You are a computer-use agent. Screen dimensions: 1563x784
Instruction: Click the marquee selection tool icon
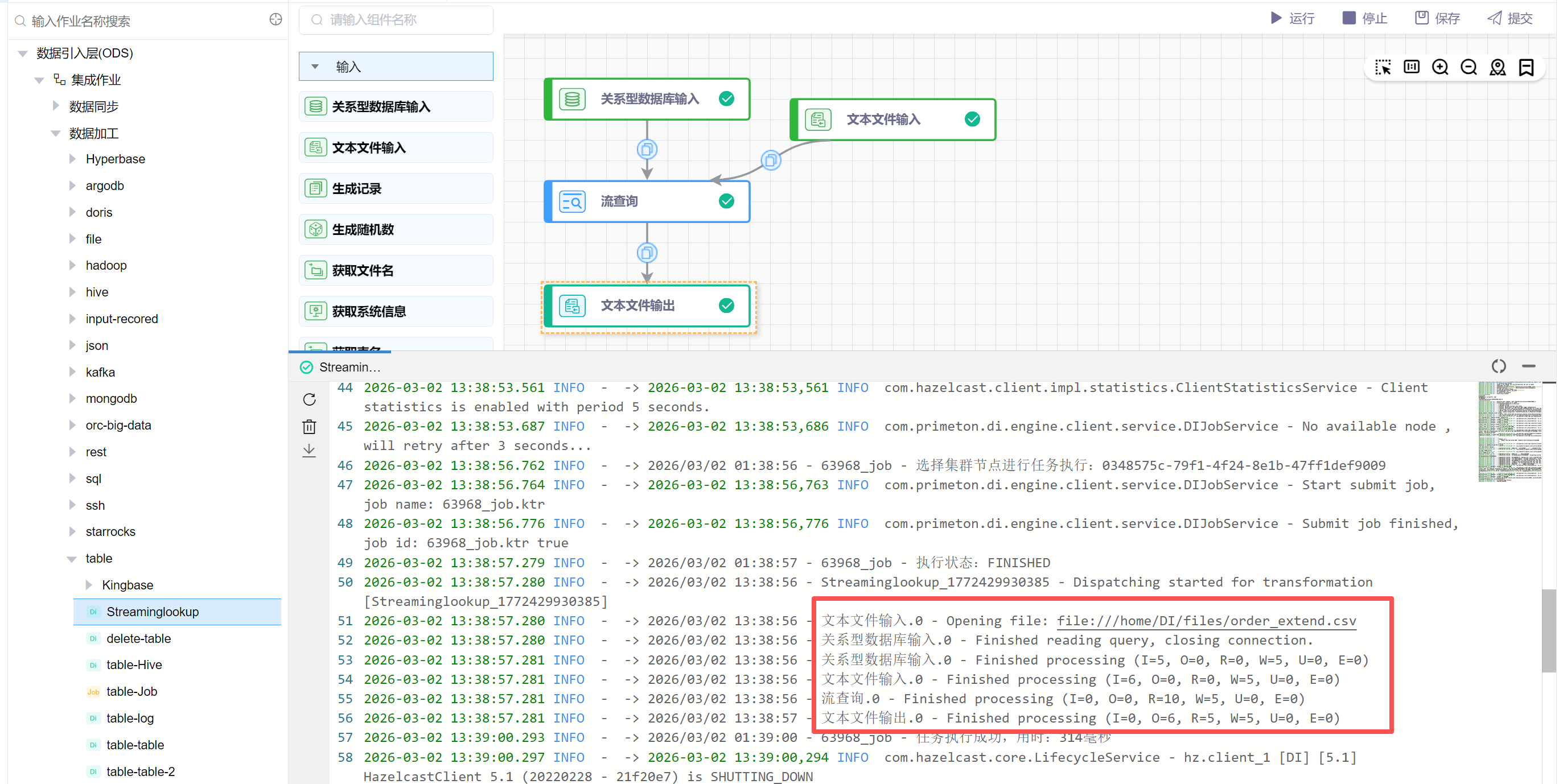coord(1382,67)
